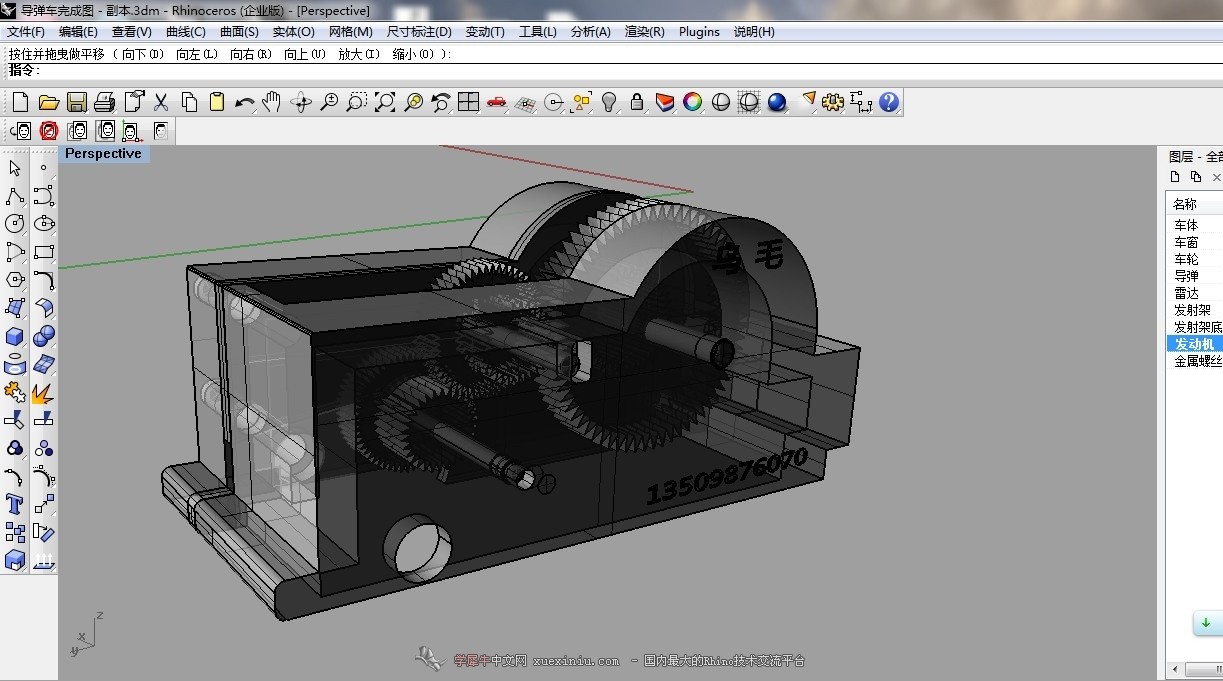Click the red prohibited face icon
1223x681 pixels.
point(48,131)
